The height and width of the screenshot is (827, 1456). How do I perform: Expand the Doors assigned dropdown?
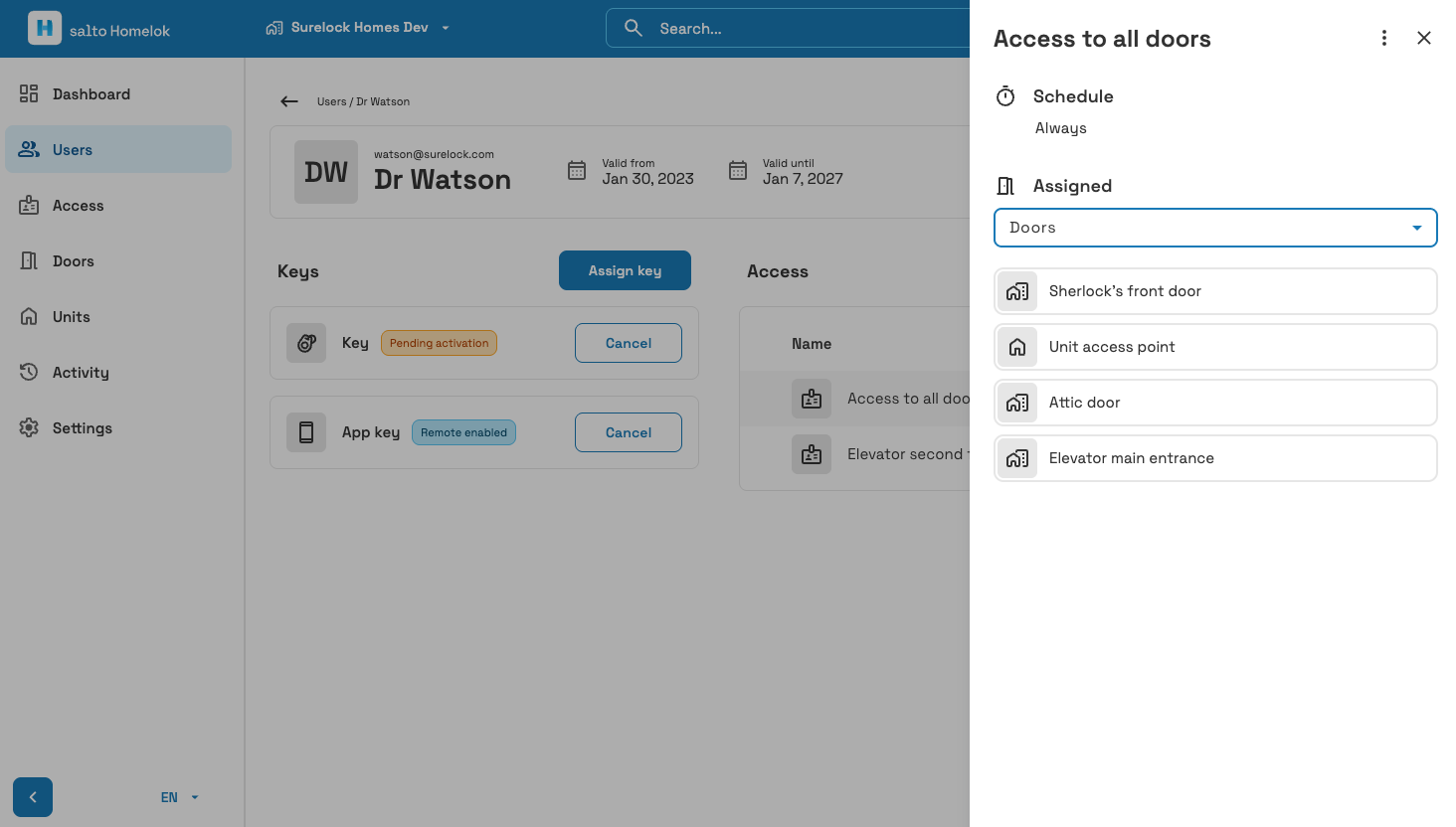tap(1215, 228)
